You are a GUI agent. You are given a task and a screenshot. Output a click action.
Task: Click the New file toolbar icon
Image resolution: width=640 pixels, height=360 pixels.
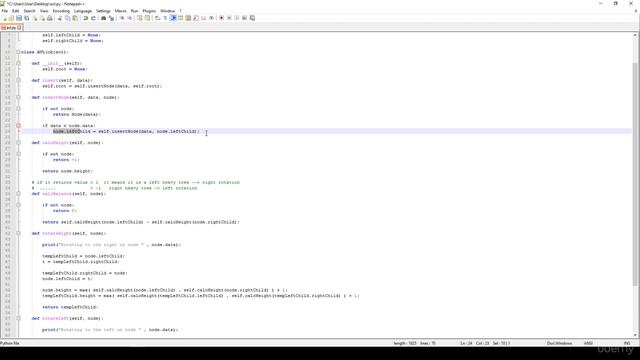click(x=5, y=18)
